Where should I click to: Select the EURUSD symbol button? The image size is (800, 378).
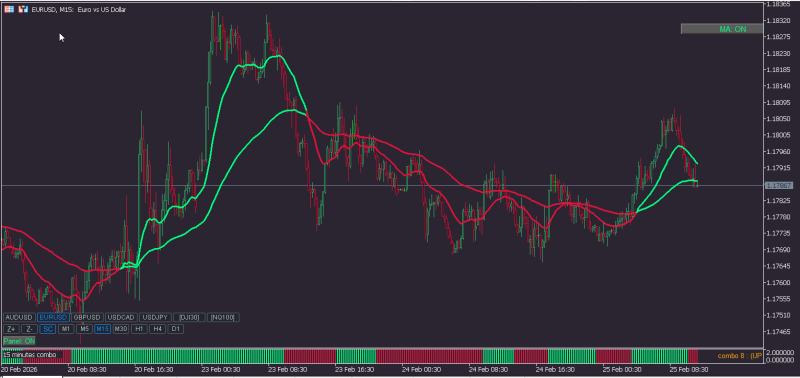(x=53, y=317)
